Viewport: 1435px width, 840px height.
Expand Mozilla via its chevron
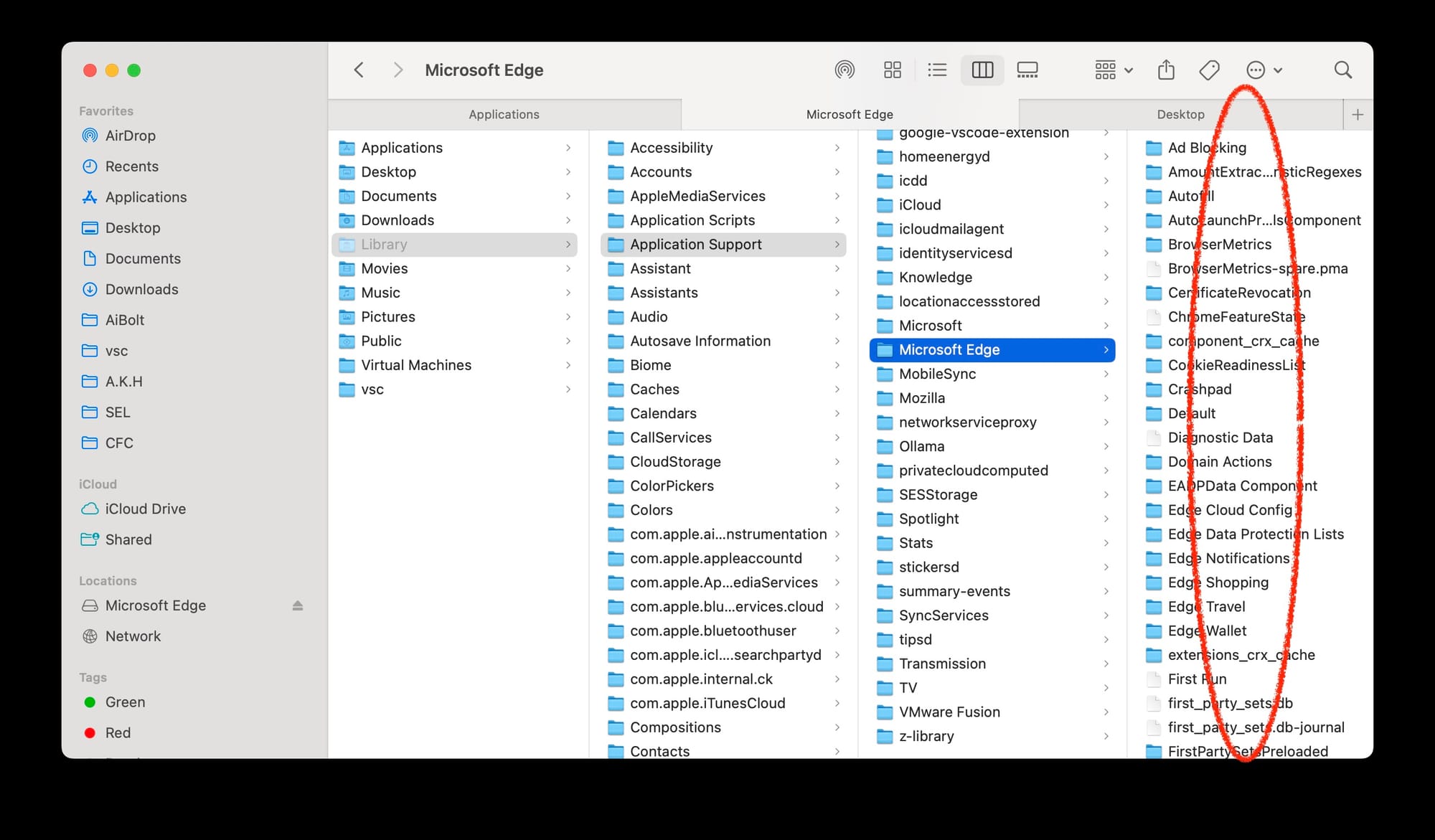(1106, 398)
